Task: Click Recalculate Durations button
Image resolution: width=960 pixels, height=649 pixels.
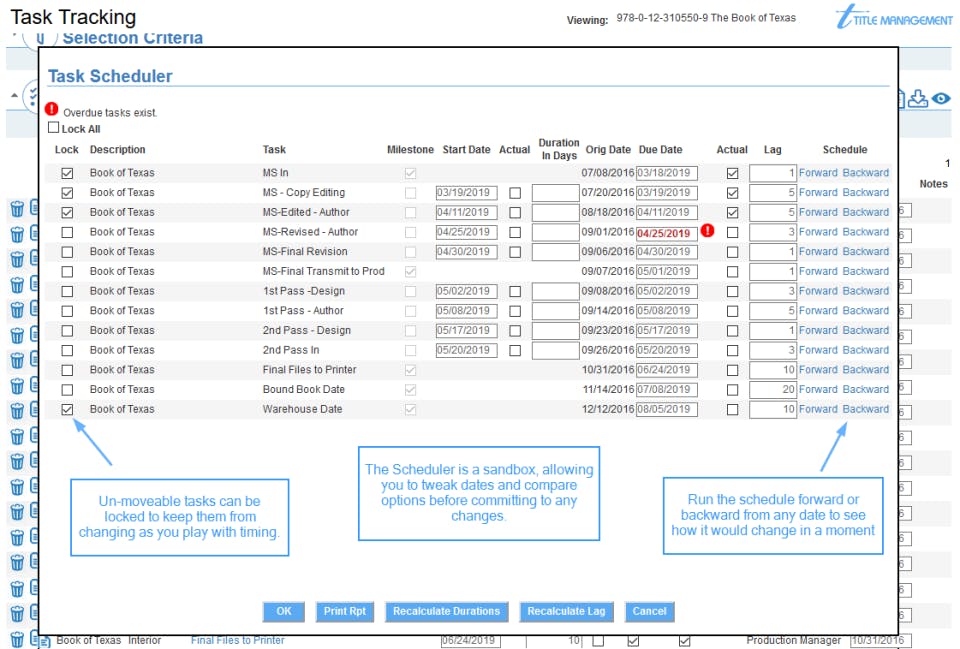Action: (x=446, y=611)
